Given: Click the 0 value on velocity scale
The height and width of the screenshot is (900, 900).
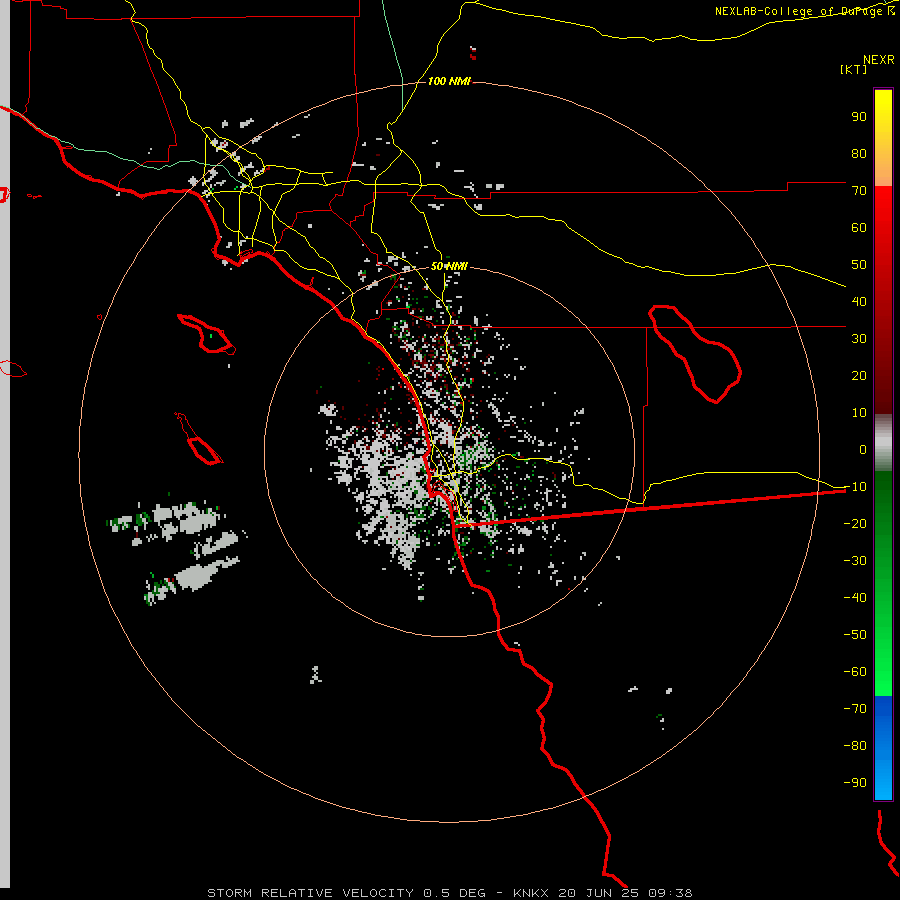Looking at the screenshot, I should tap(863, 450).
